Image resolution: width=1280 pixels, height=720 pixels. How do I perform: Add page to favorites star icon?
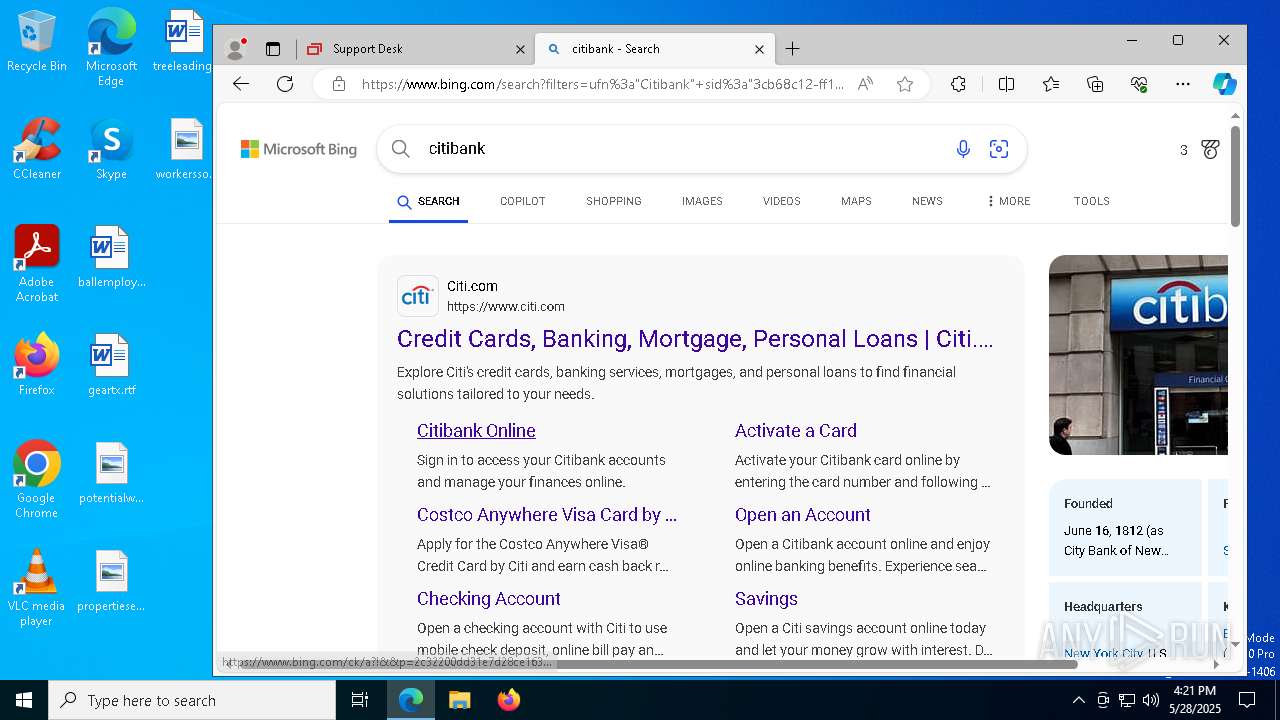[x=905, y=84]
